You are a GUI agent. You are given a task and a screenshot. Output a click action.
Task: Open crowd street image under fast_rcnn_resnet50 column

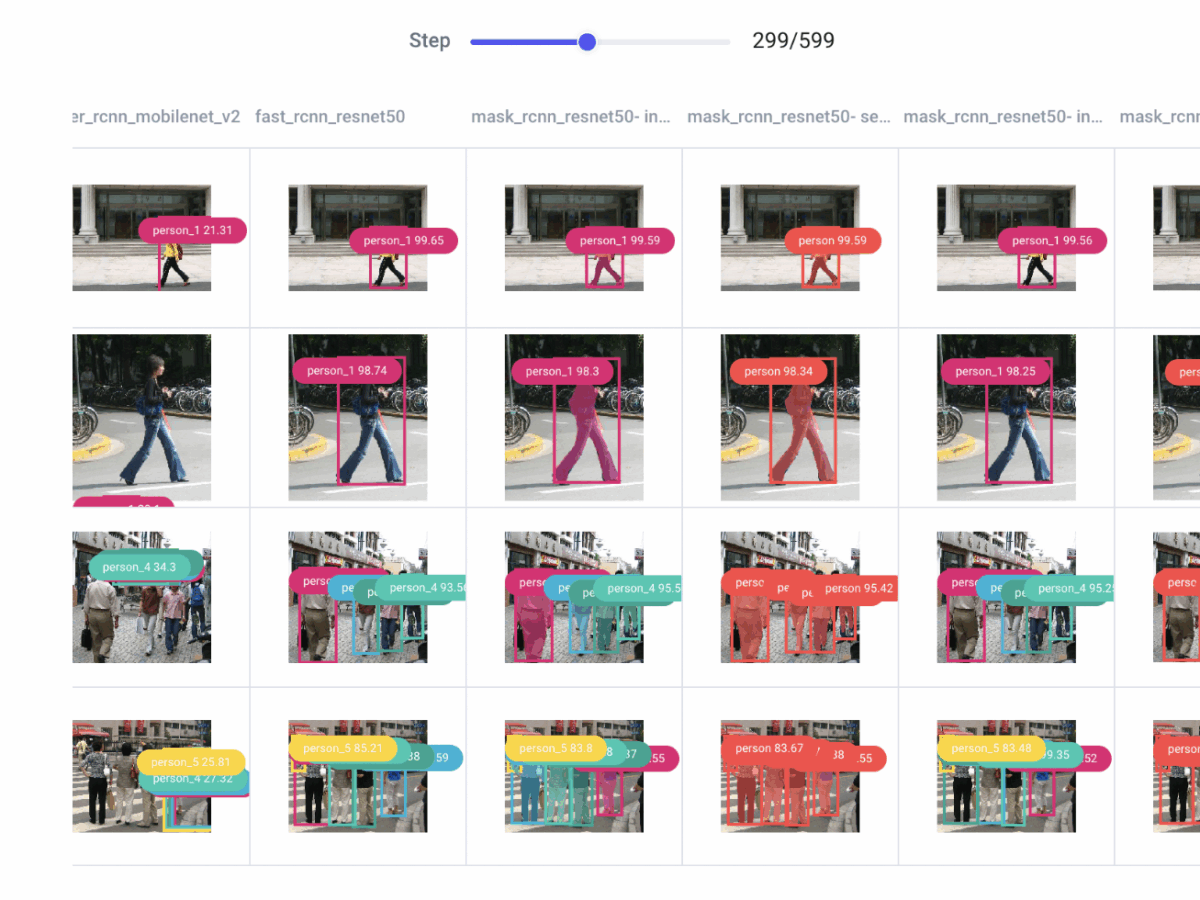point(358,597)
